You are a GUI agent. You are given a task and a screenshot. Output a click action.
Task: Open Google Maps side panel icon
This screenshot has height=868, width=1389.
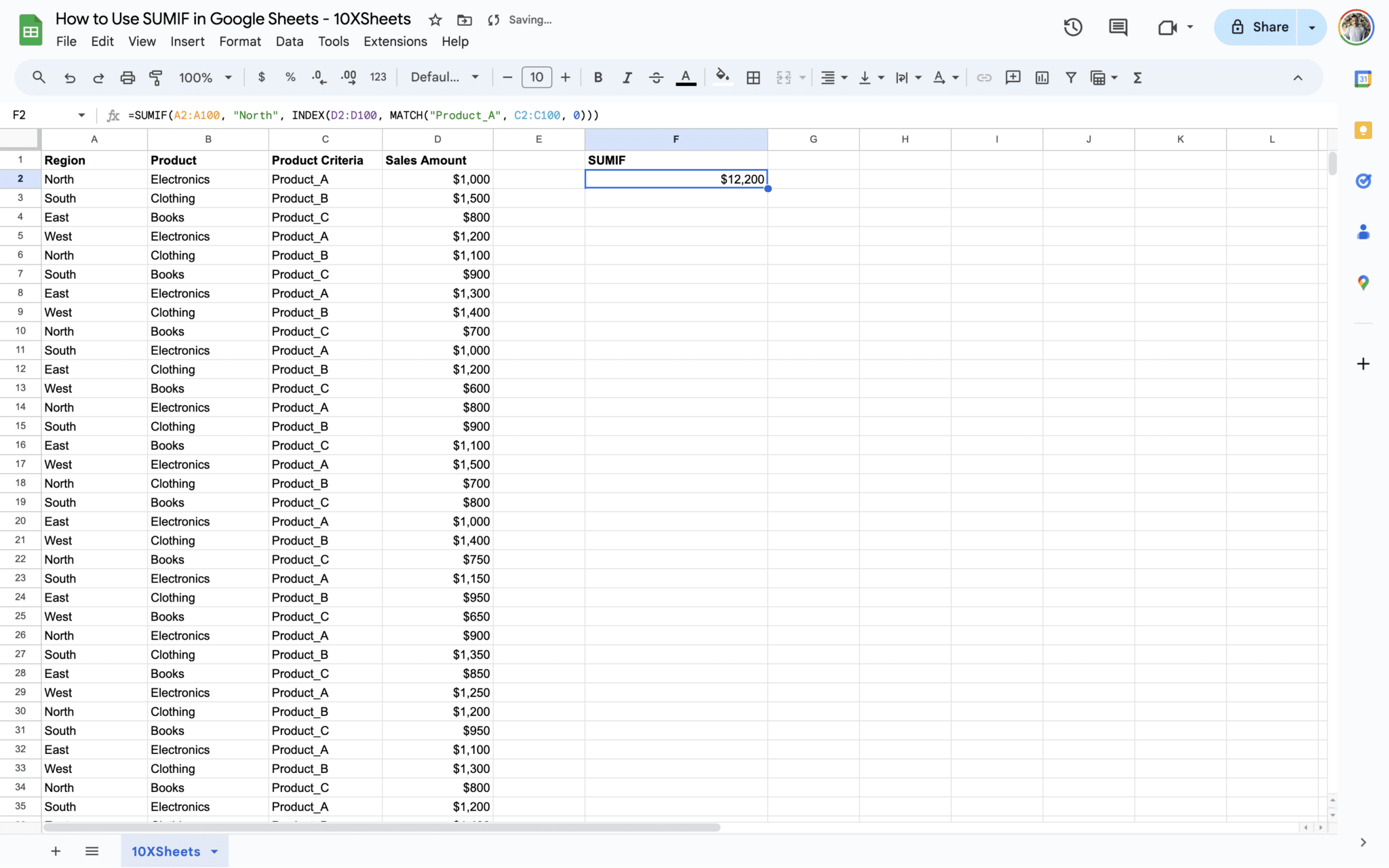pyautogui.click(x=1363, y=283)
